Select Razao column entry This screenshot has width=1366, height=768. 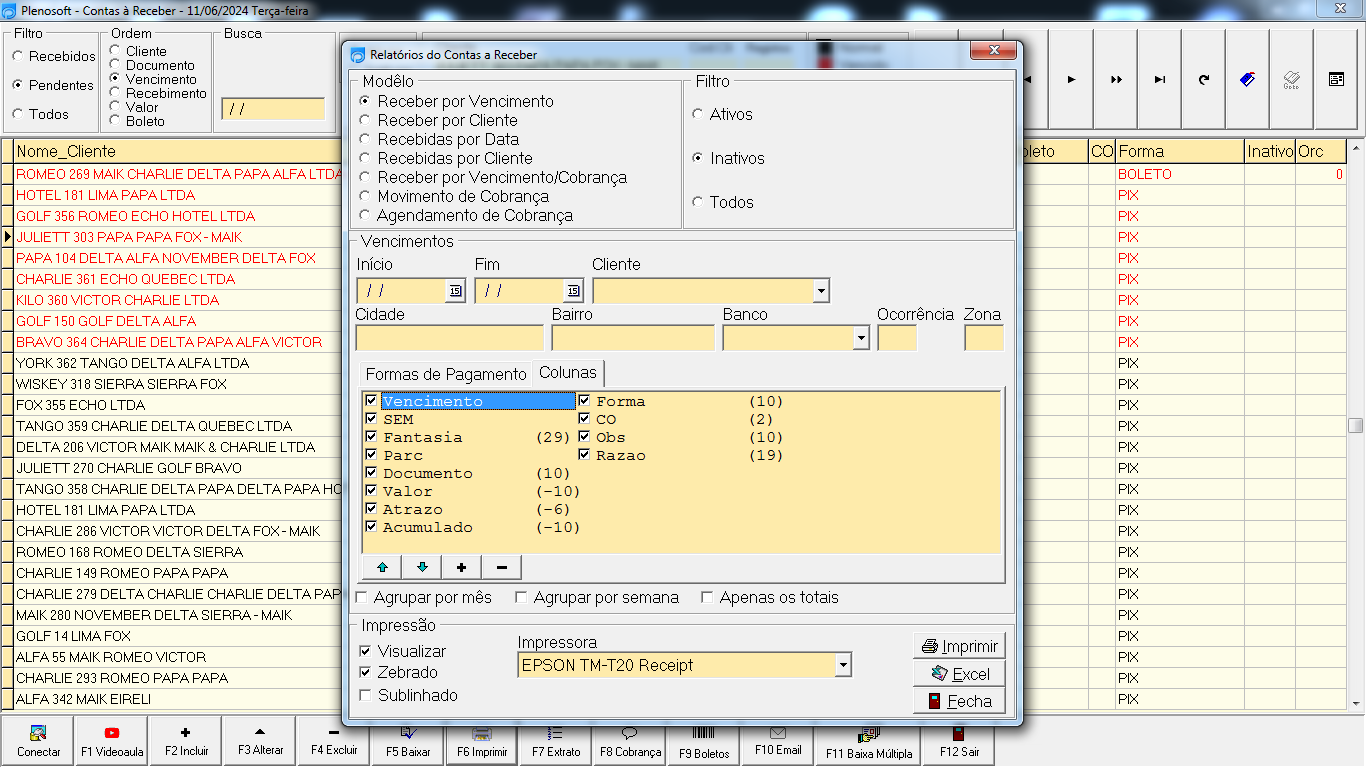[621, 455]
